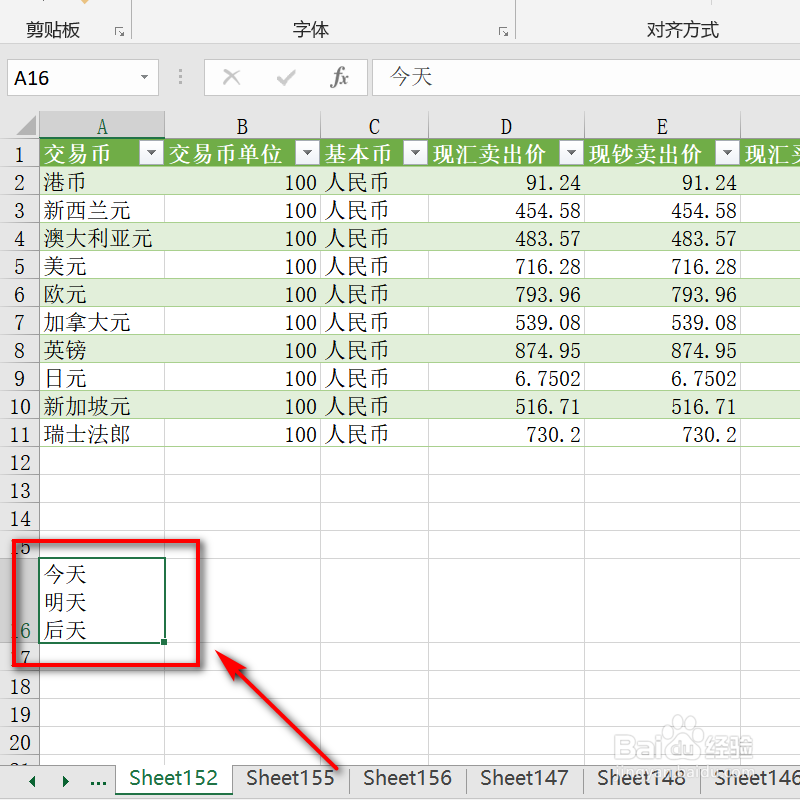Screen dimensions: 800x800
Task: Open filter dropdown for 现汇卖出价 column
Action: (x=571, y=153)
